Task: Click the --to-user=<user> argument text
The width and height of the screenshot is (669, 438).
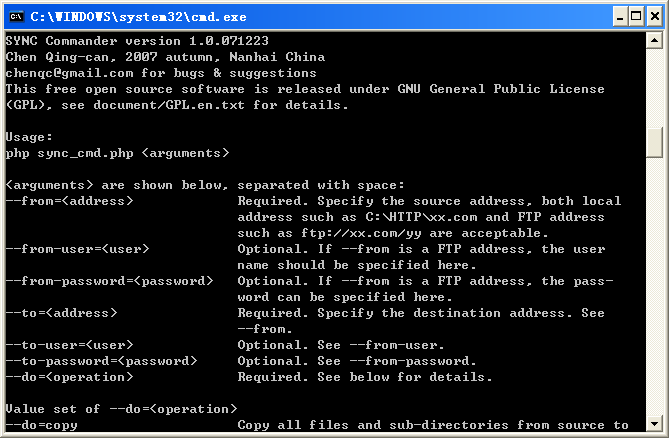Action: point(70,345)
